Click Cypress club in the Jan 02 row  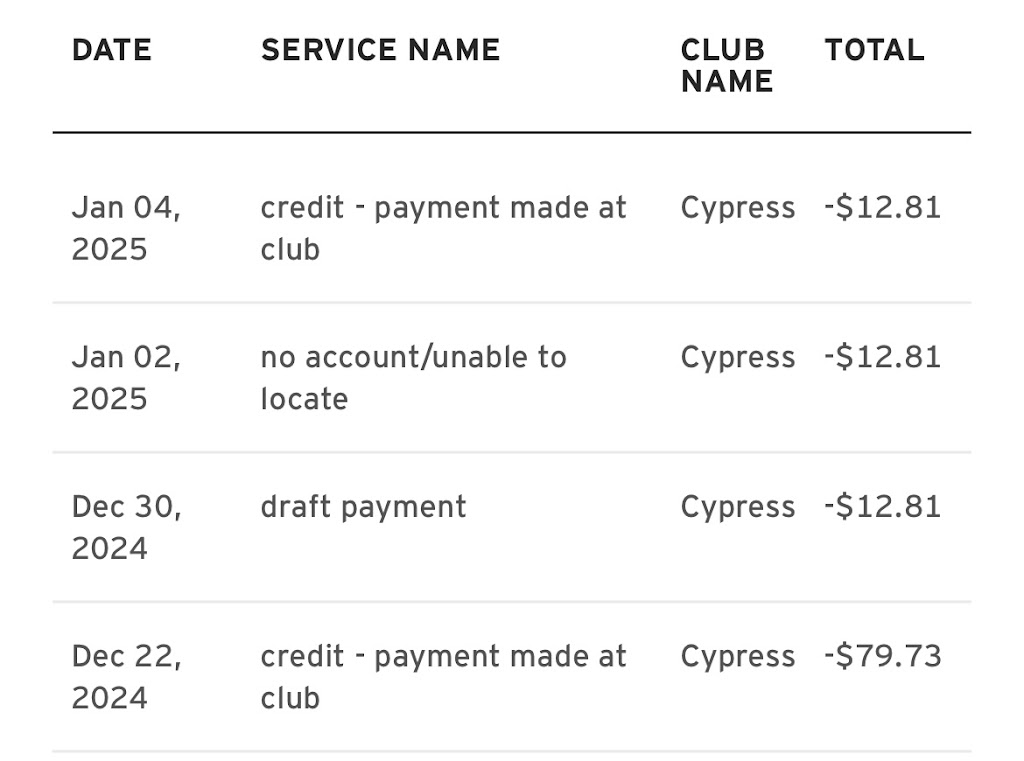738,358
